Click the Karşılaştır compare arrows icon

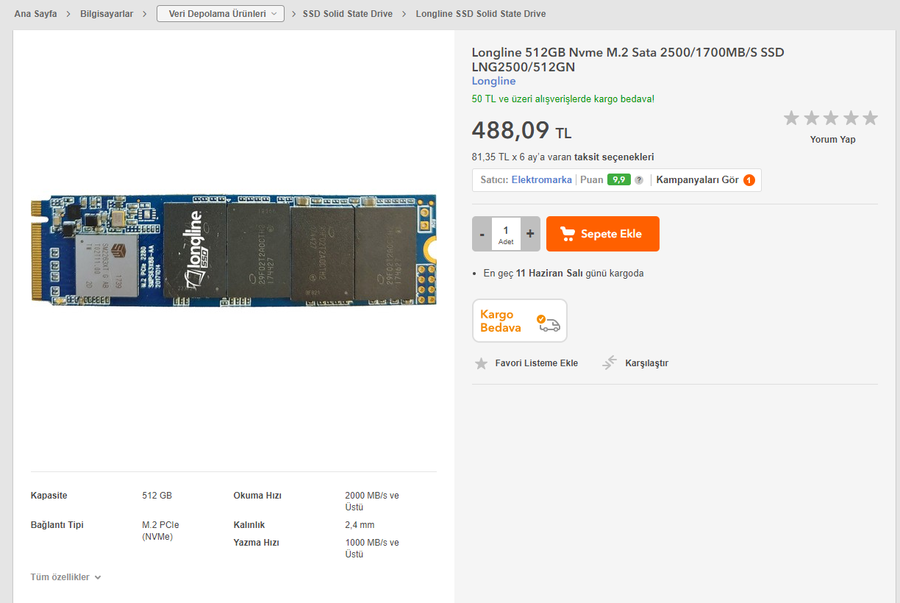click(609, 363)
